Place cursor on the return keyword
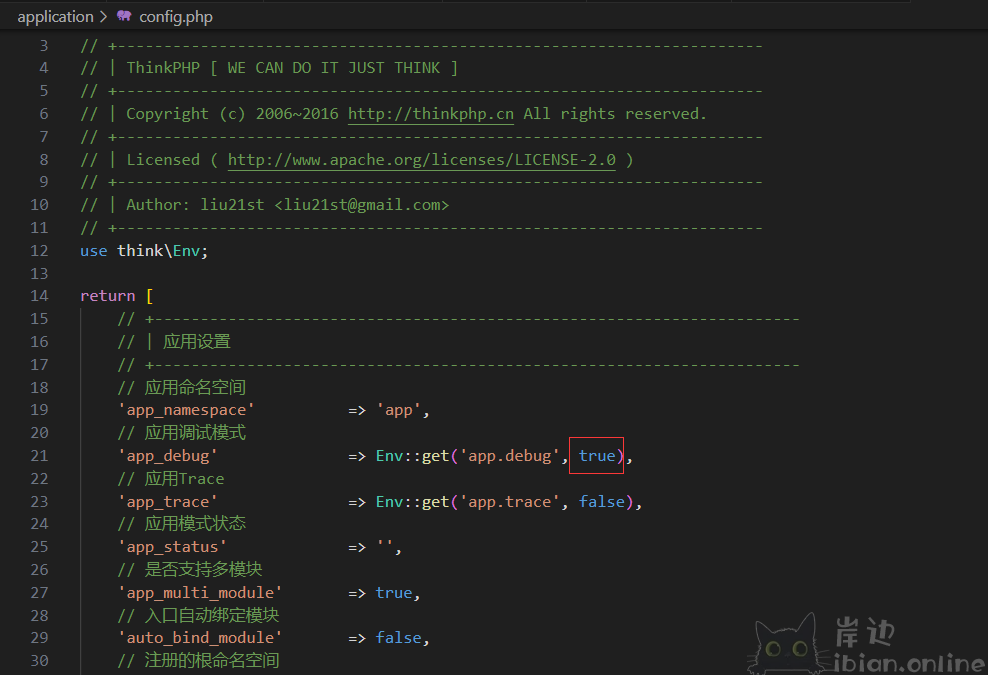The width and height of the screenshot is (988, 675). pyautogui.click(x=107, y=296)
